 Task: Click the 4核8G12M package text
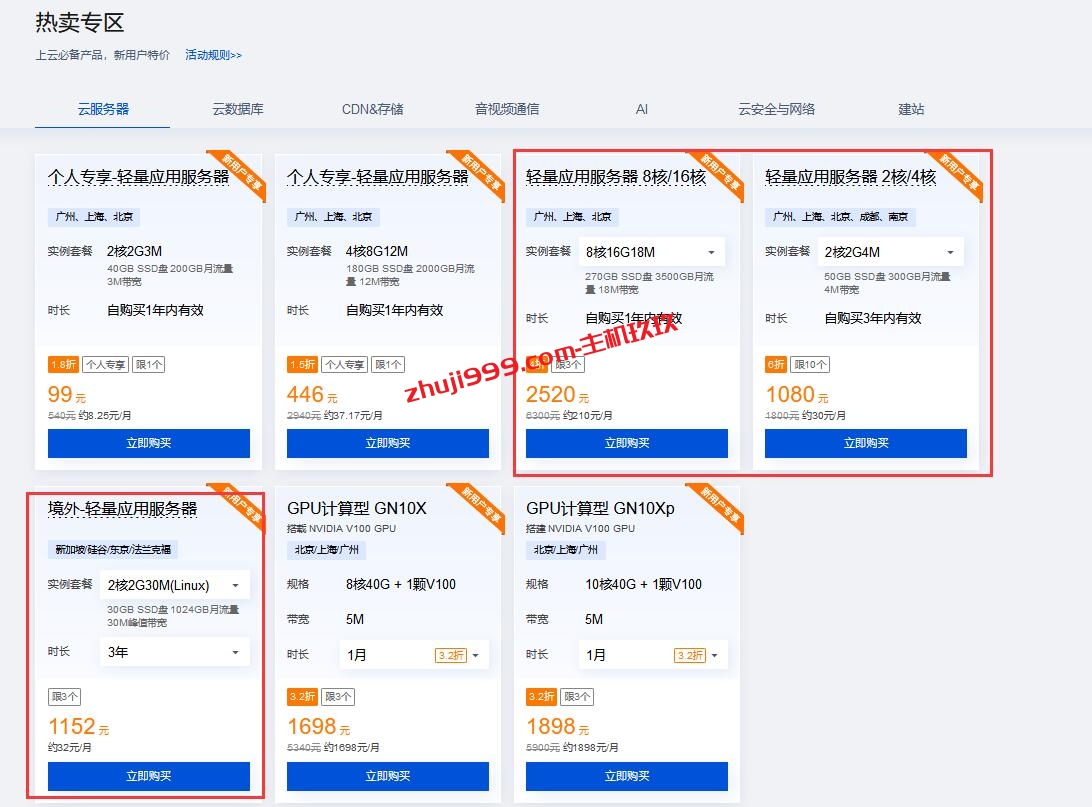(377, 251)
